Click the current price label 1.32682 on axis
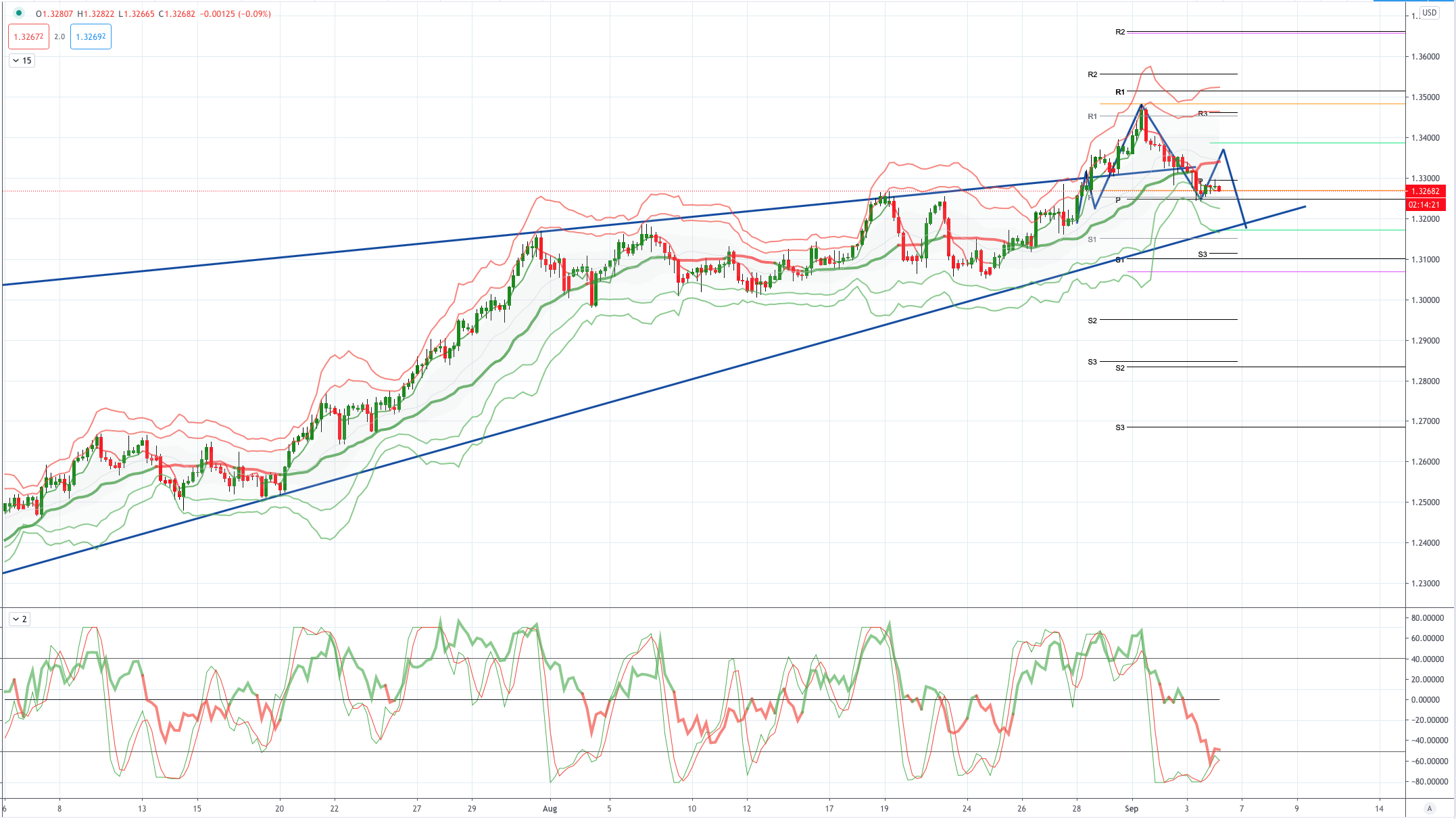This screenshot has height=819, width=1456. [1426, 191]
